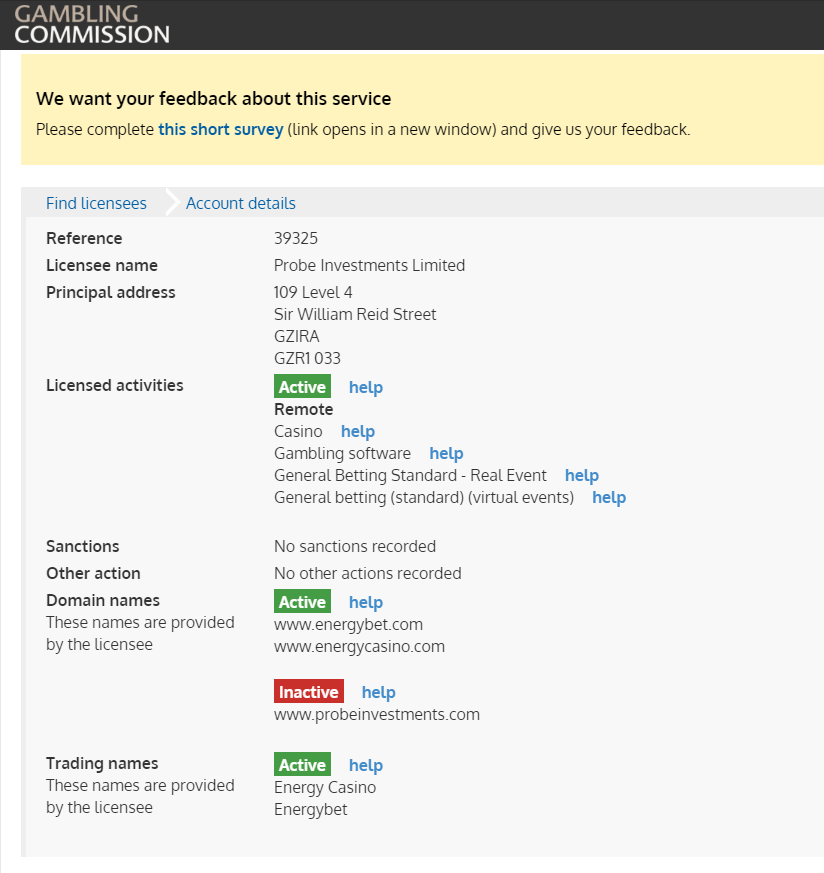
Task: Select the www.energybet.com domain text
Action: point(349,625)
